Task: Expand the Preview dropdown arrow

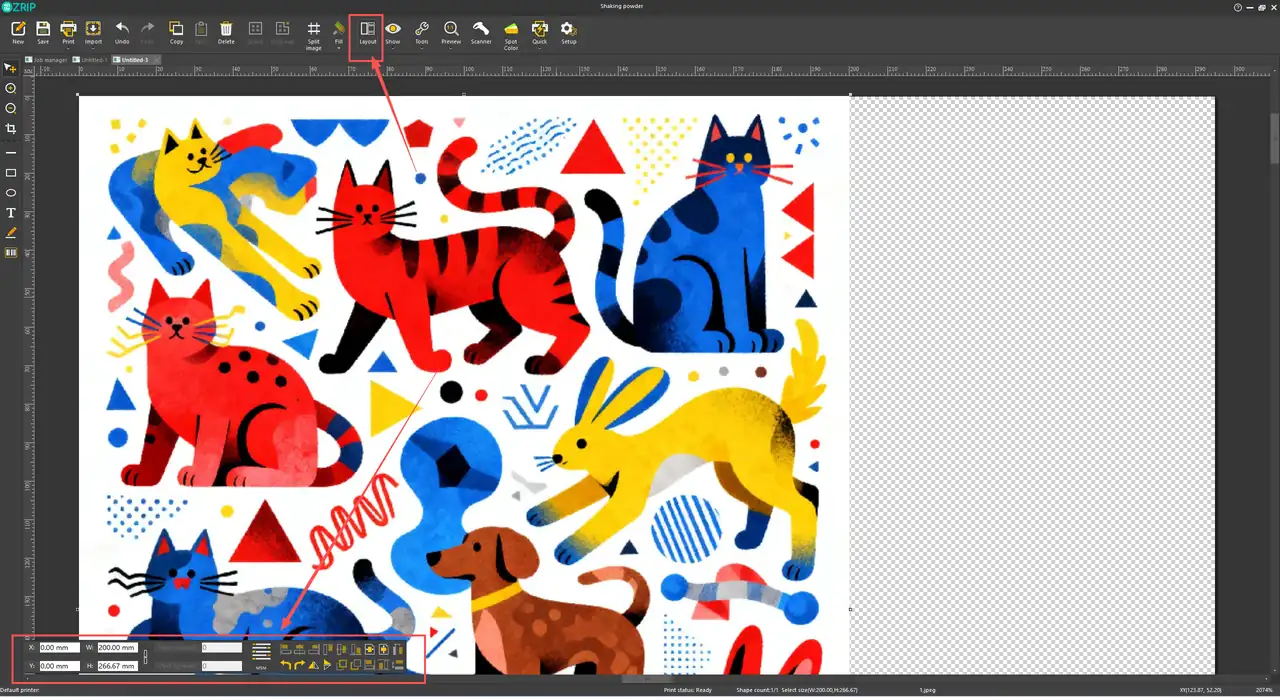Action: pyautogui.click(x=451, y=49)
